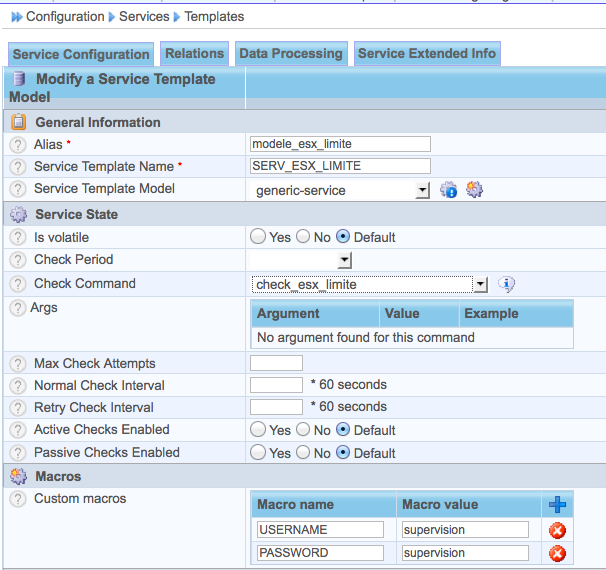Image resolution: width=606 pixels, height=570 pixels.
Task: Delete the USERNAME macro row
Action: coord(558,530)
